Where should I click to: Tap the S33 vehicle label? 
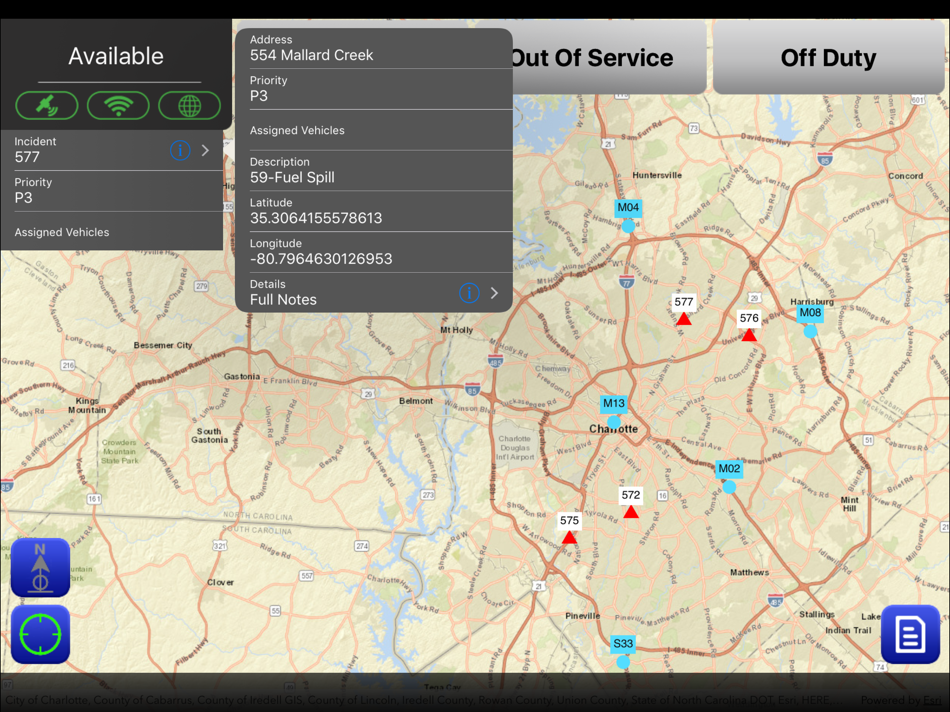(623, 644)
